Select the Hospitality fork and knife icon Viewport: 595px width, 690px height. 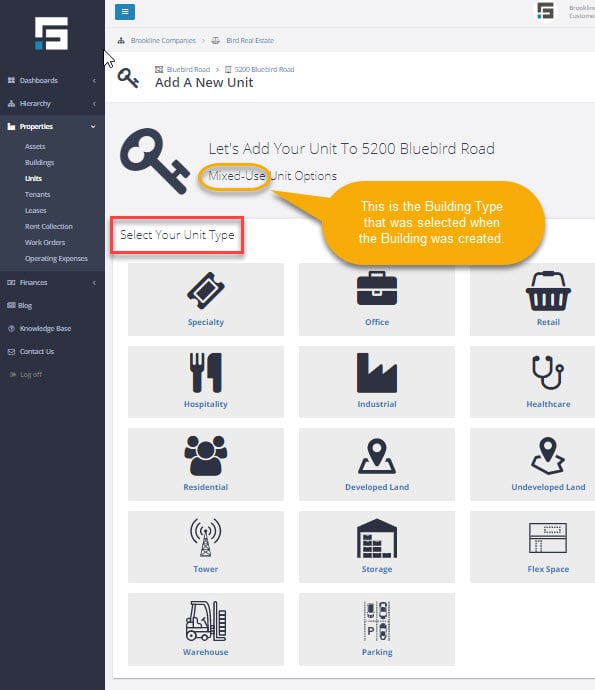206,372
